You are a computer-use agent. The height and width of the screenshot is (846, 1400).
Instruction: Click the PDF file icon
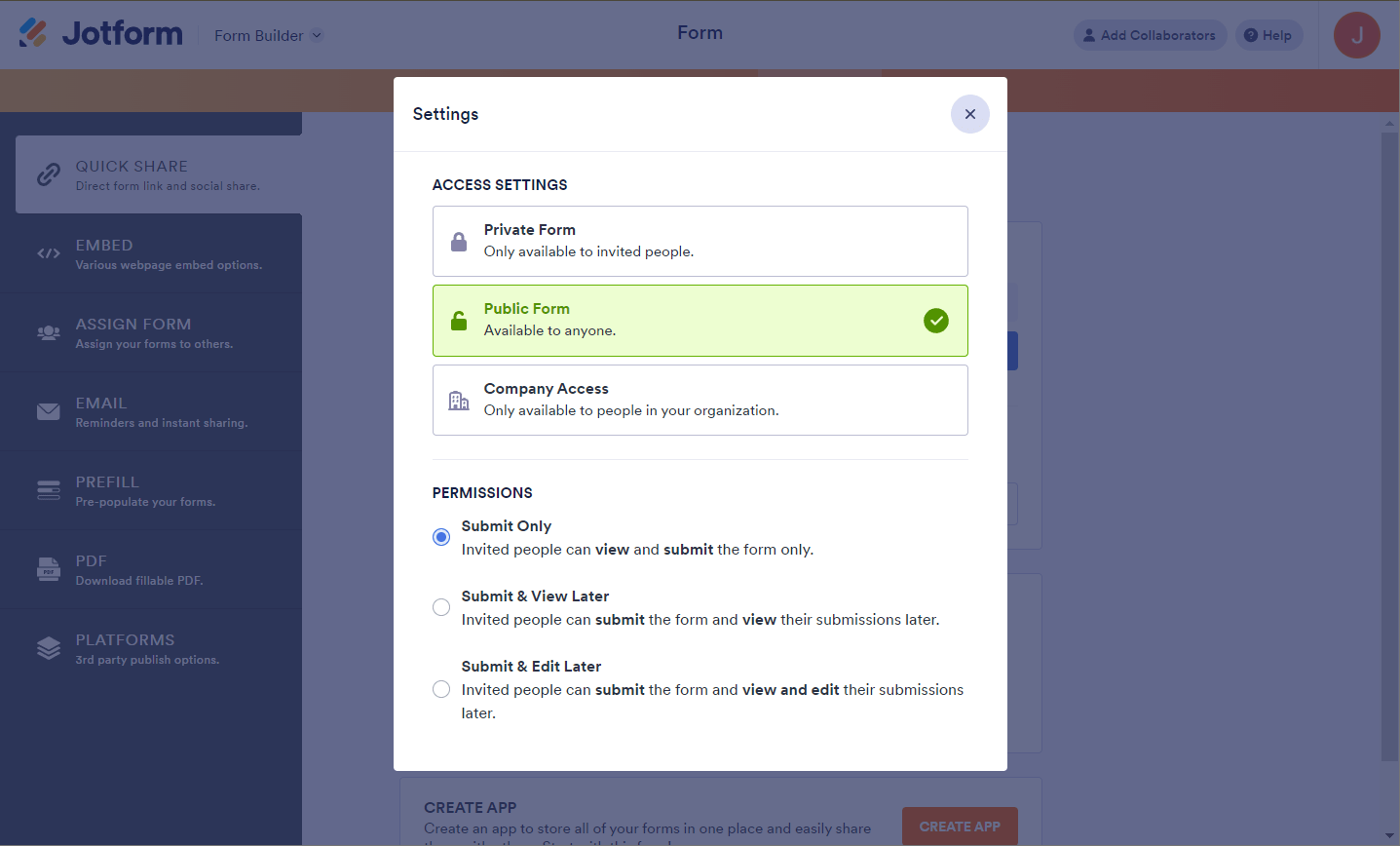click(x=49, y=569)
